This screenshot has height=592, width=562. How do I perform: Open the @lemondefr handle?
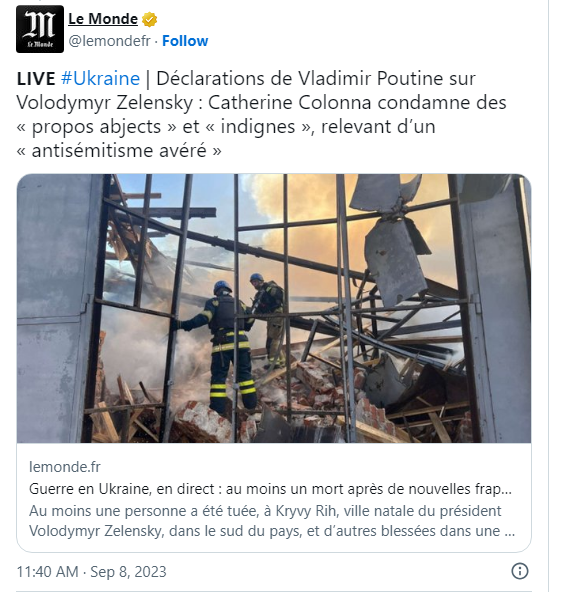109,41
